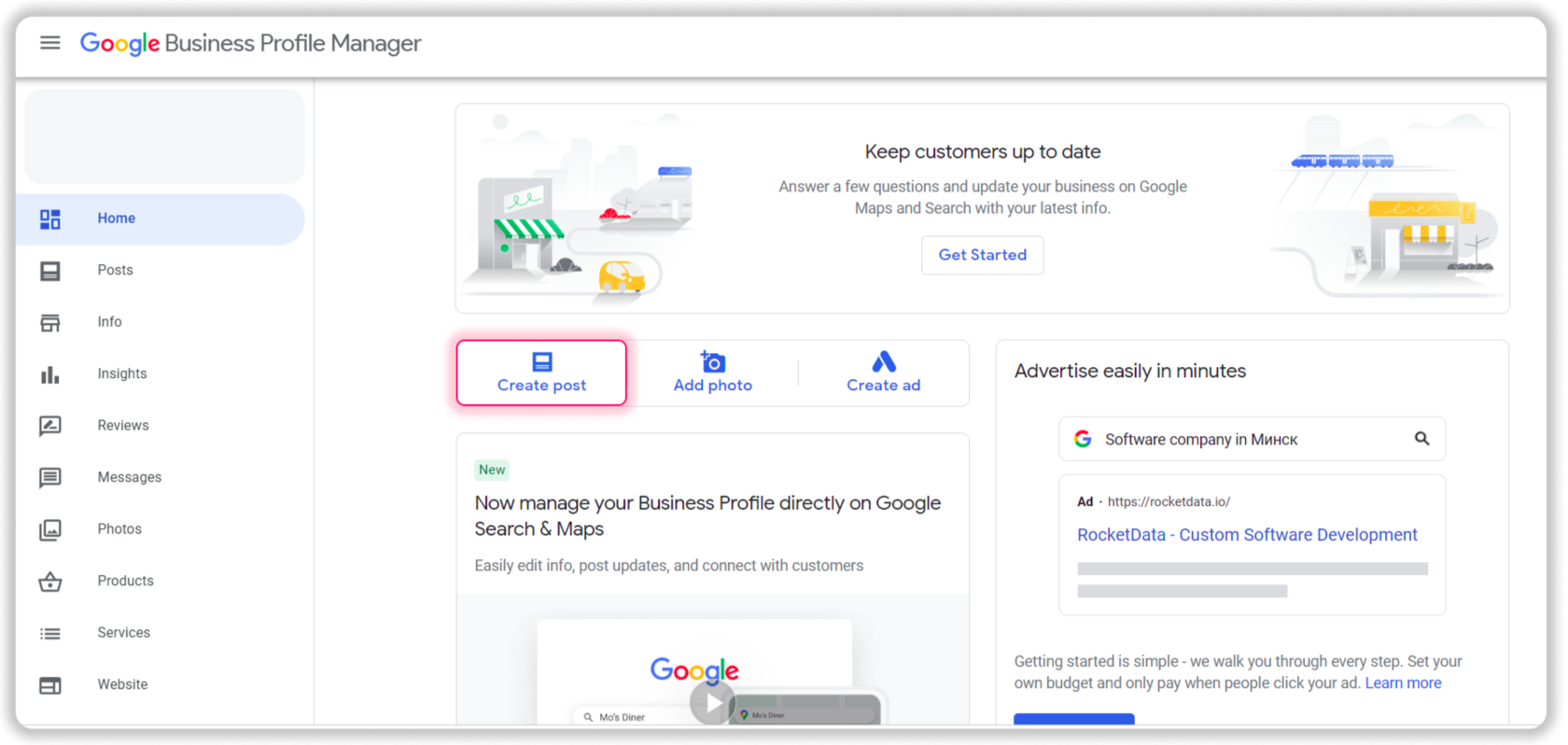Image resolution: width=1568 pixels, height=745 pixels.
Task: Click the Mo's Diner search thumbnail
Action: [x=621, y=717]
